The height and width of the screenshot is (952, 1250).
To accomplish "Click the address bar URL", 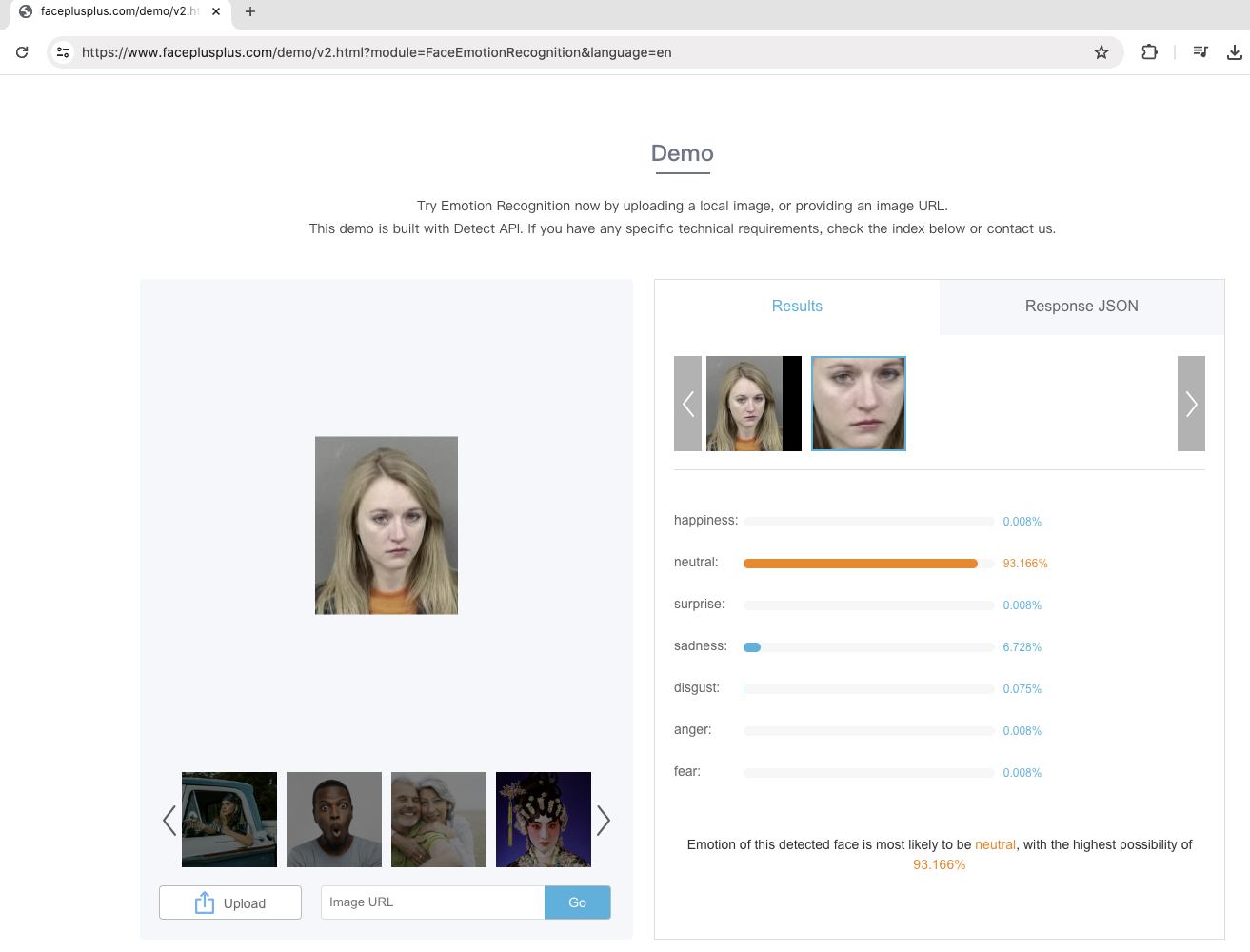I will click(377, 52).
